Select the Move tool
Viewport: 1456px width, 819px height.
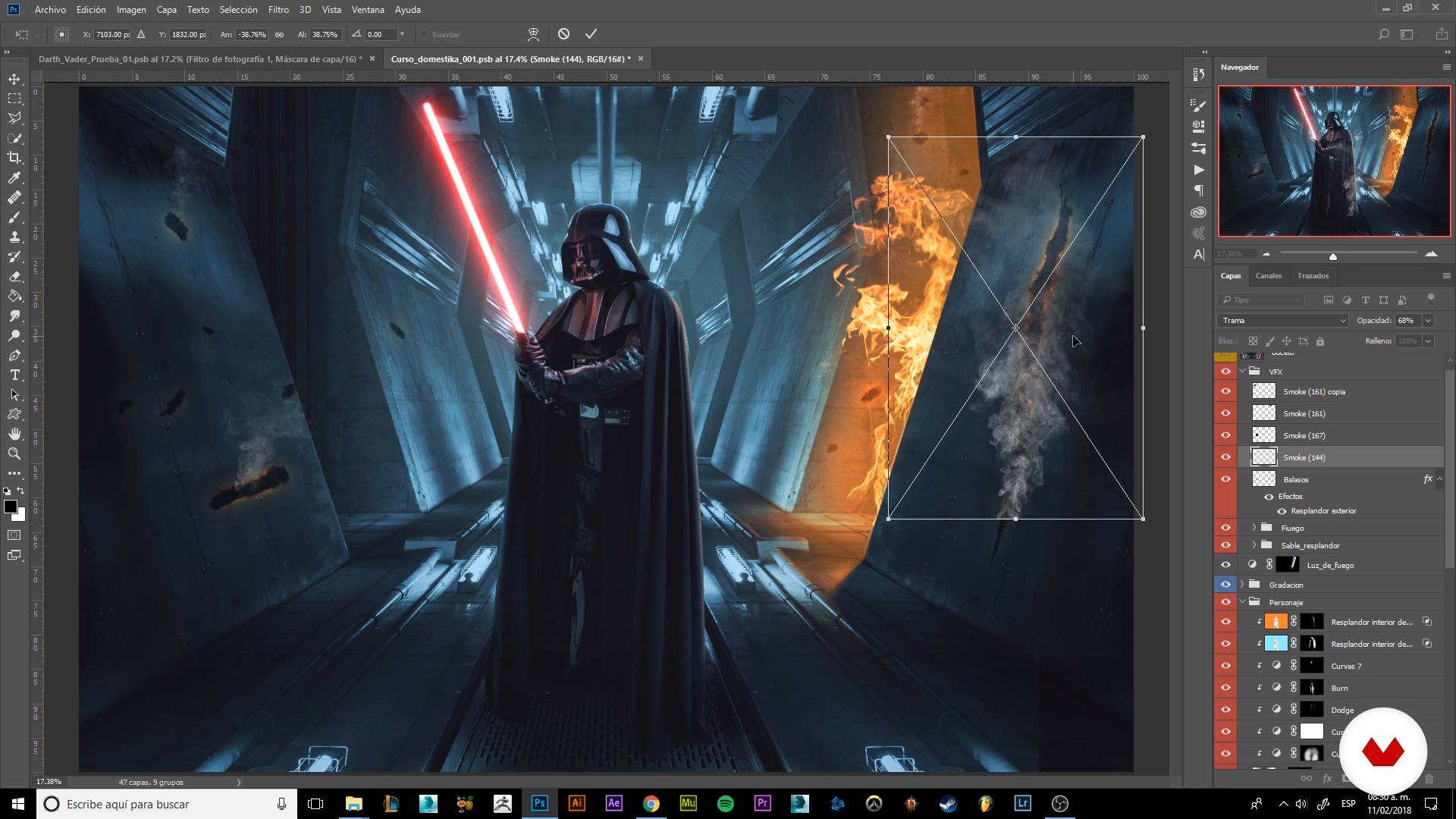tap(14, 79)
